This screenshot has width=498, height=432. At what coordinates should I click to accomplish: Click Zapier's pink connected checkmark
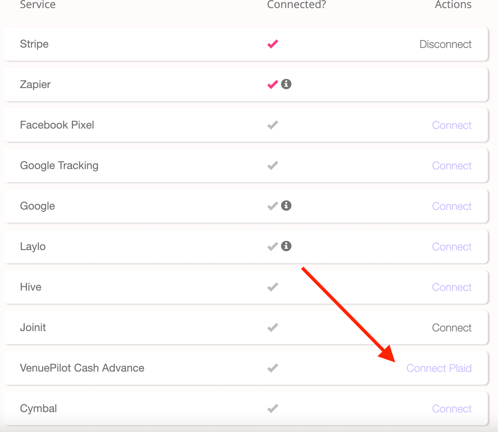click(x=273, y=84)
